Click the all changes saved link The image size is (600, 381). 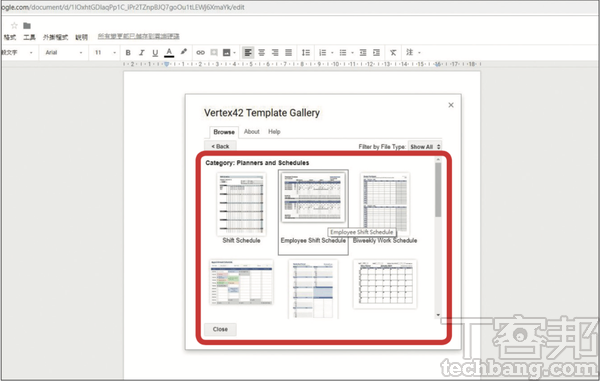139,36
